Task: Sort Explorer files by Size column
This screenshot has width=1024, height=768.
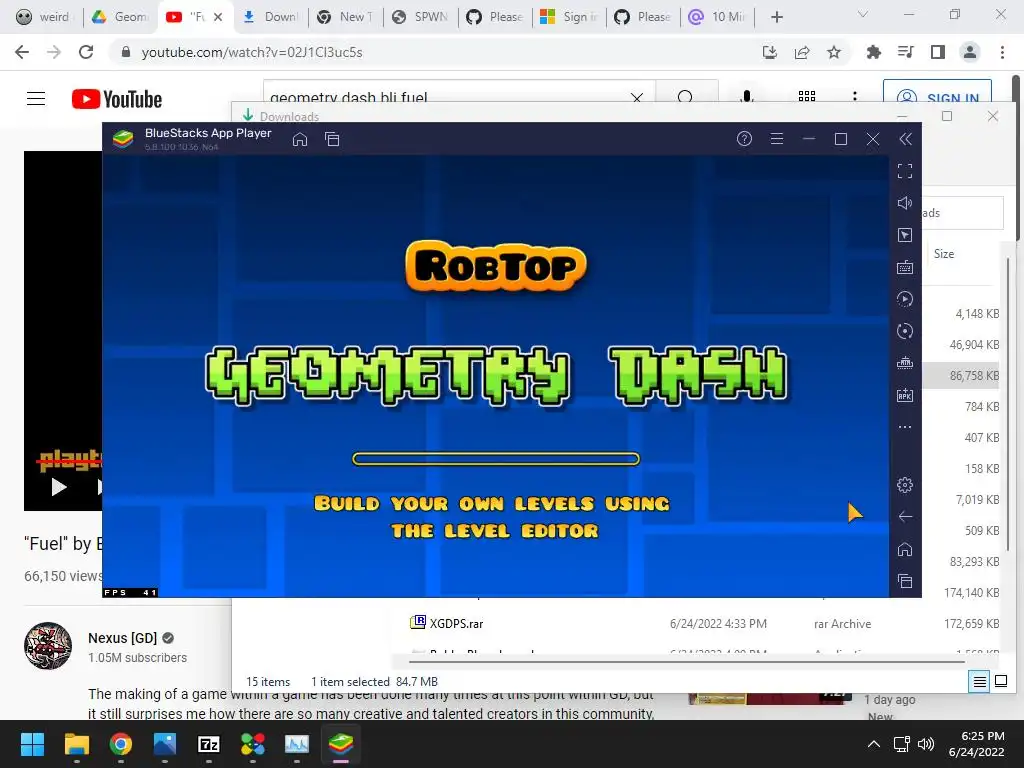Action: click(944, 254)
